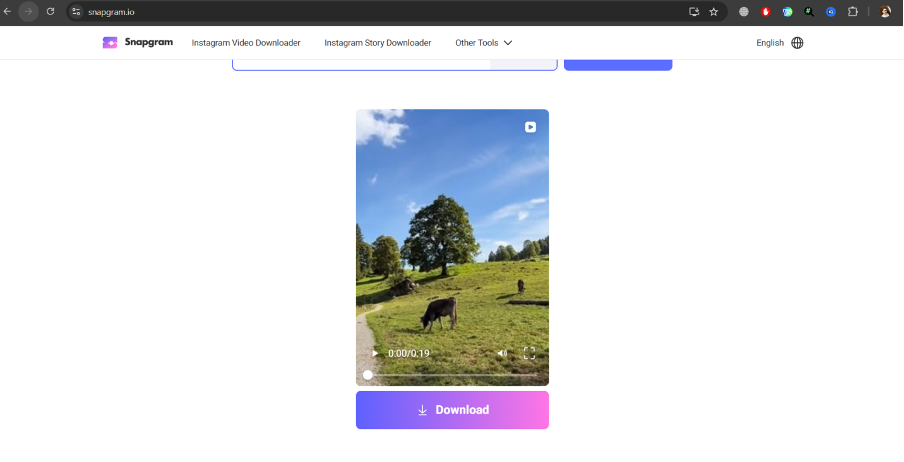Screen dimensions: 904x462
Task: Click the video progress scrubber bar
Action: pyautogui.click(x=452, y=375)
